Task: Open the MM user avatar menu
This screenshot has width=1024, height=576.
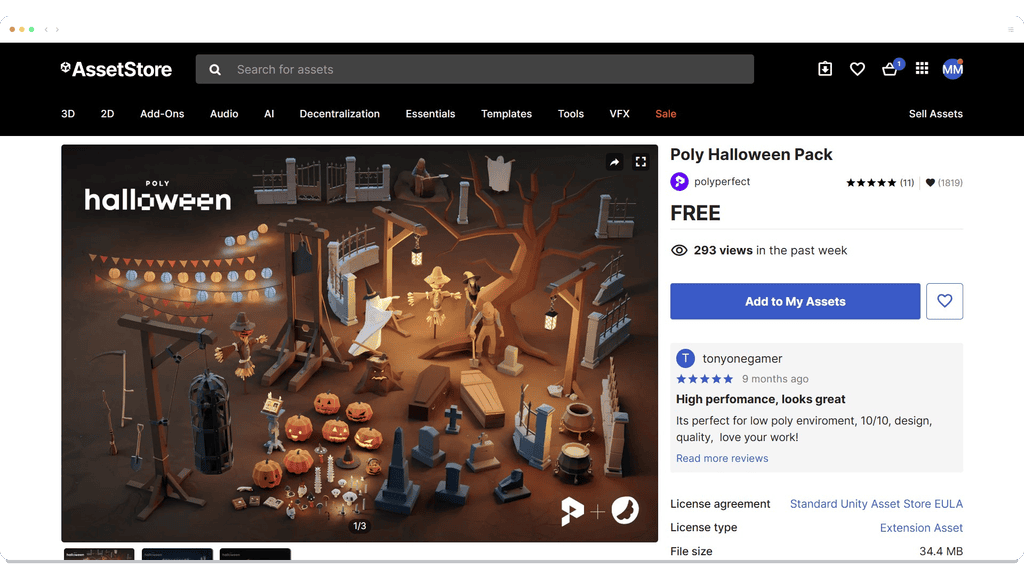Action: point(952,69)
